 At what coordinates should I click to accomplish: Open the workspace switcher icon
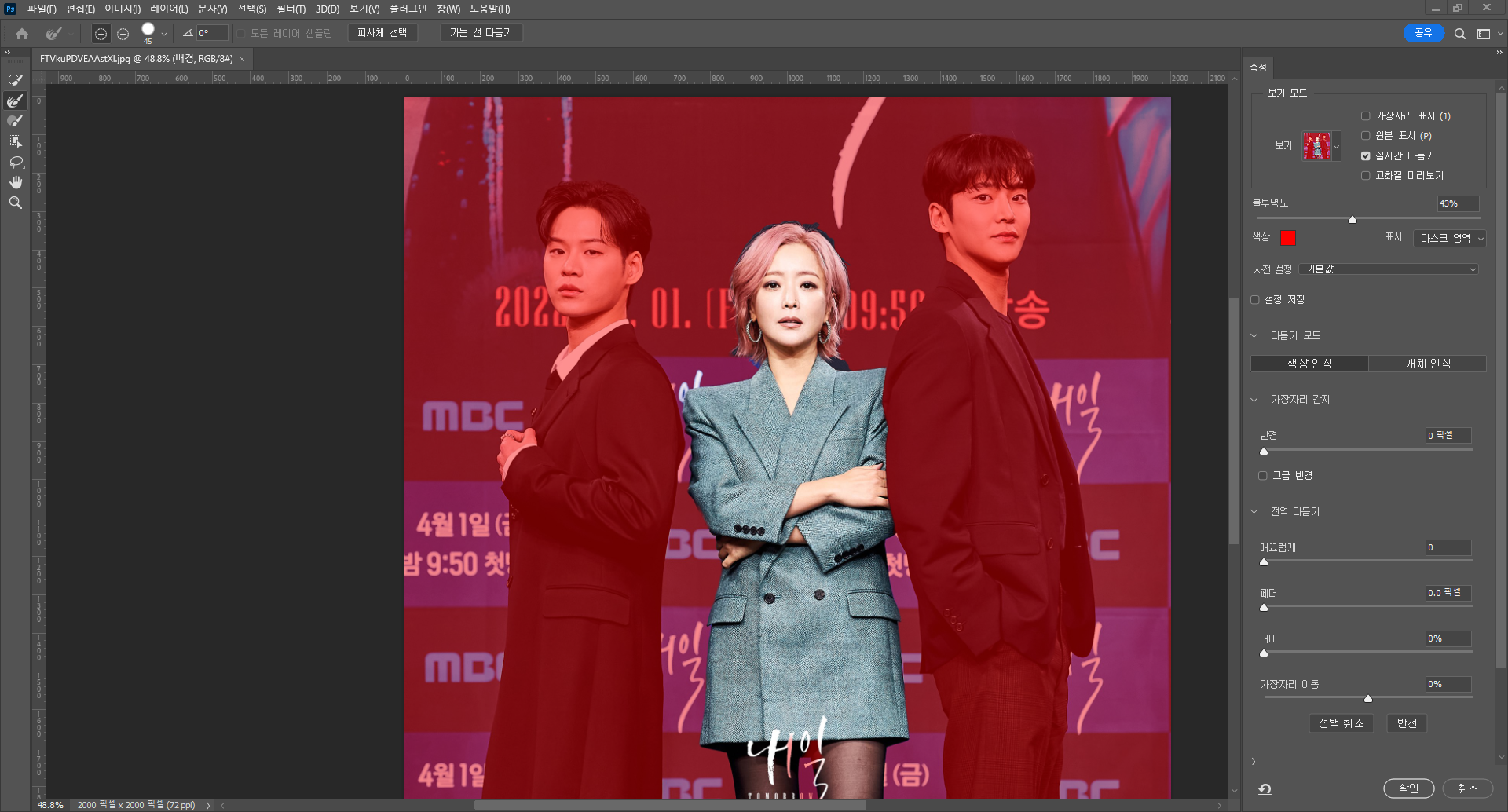(x=1484, y=34)
